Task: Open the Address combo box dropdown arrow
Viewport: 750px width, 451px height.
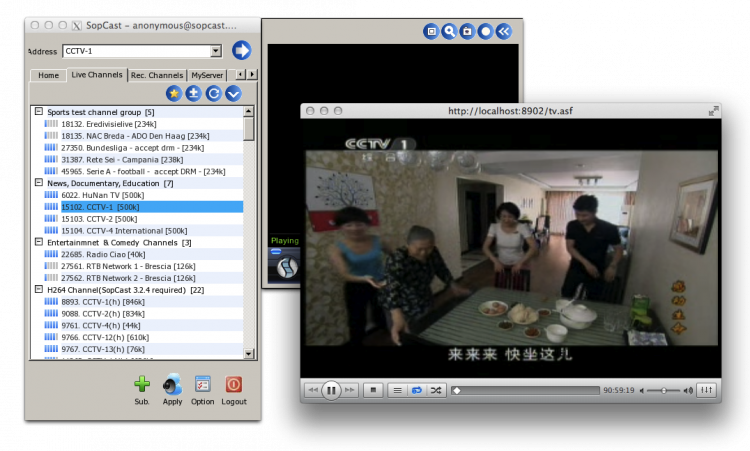Action: tap(216, 51)
